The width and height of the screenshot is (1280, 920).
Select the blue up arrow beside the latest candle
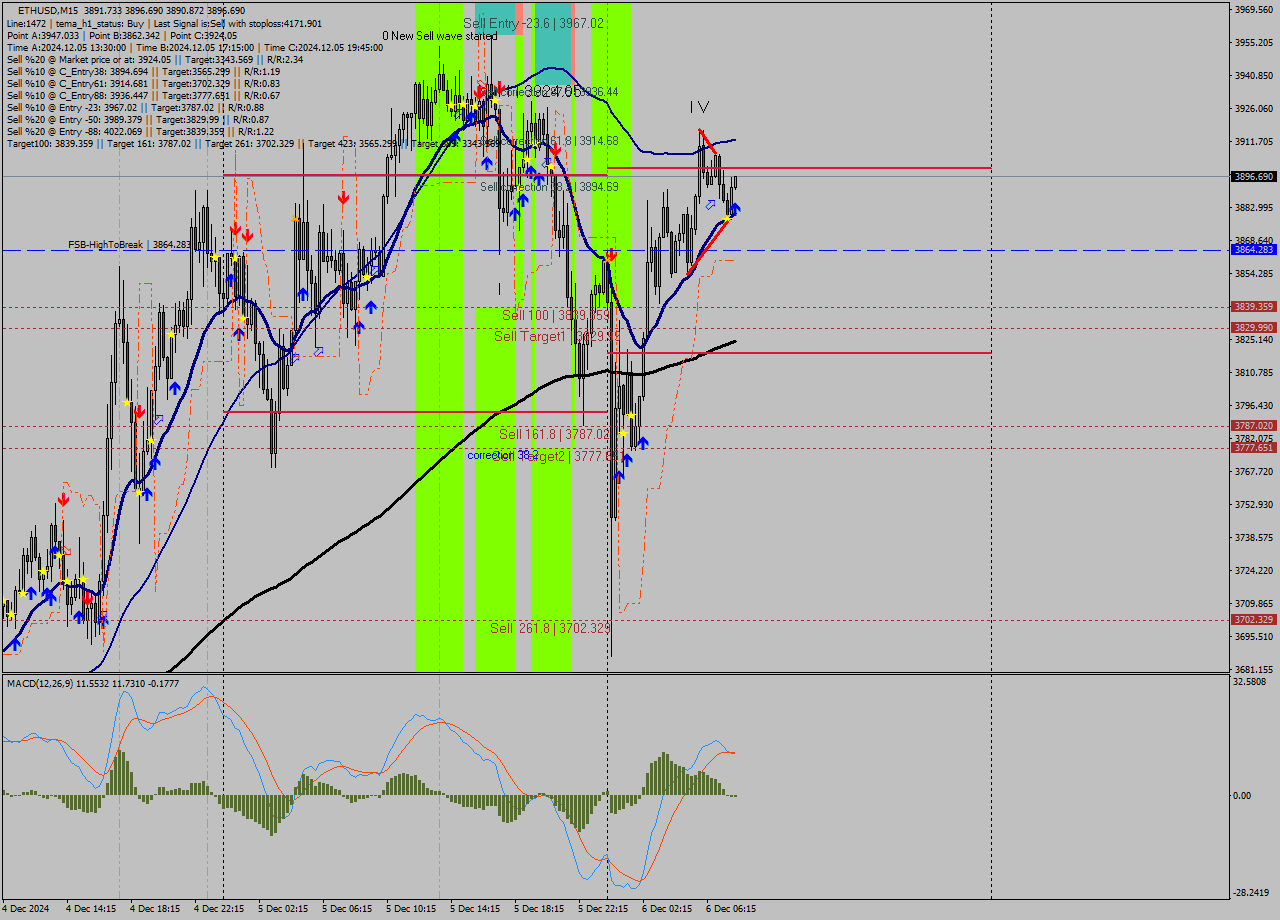(x=735, y=208)
